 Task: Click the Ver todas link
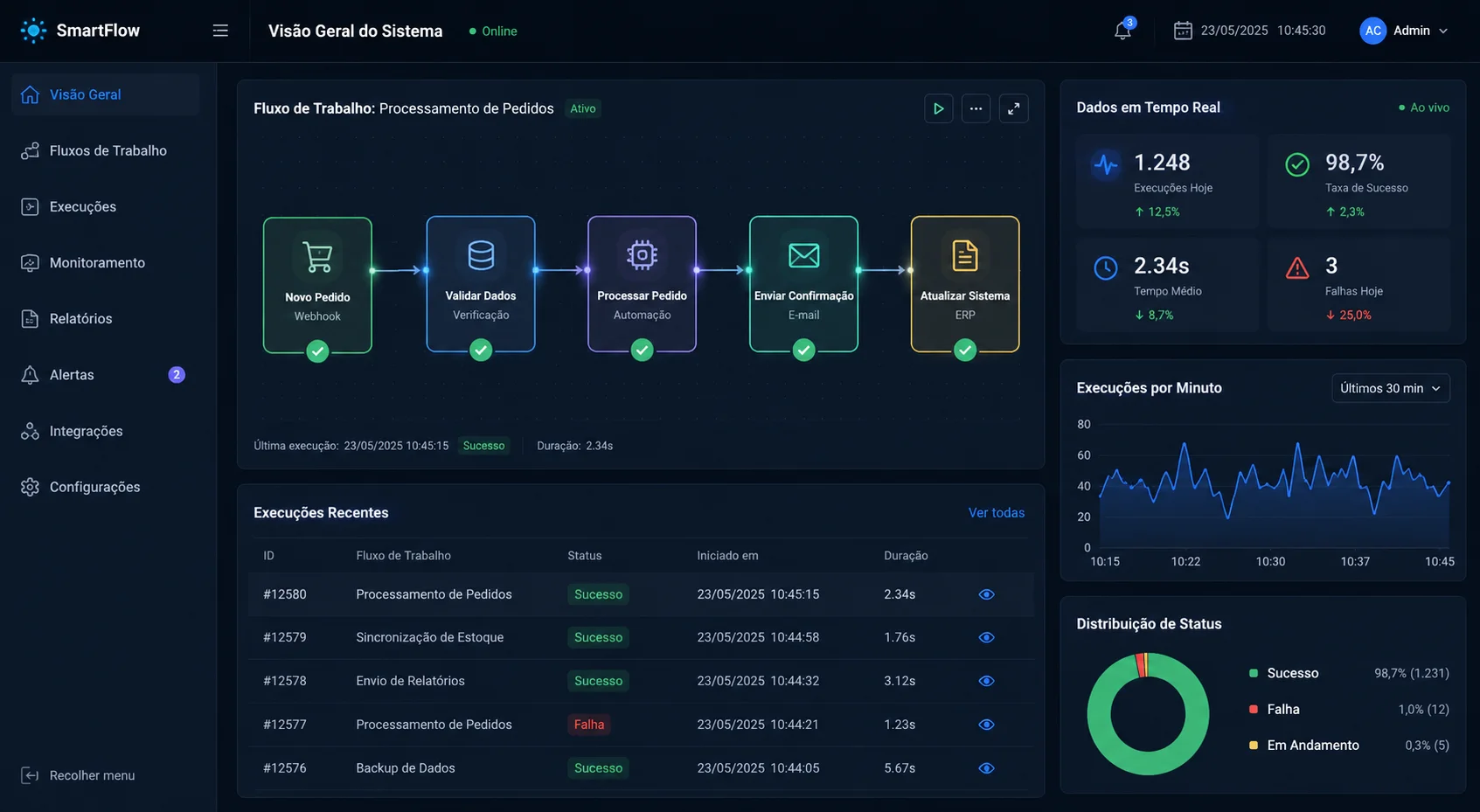[x=996, y=513]
